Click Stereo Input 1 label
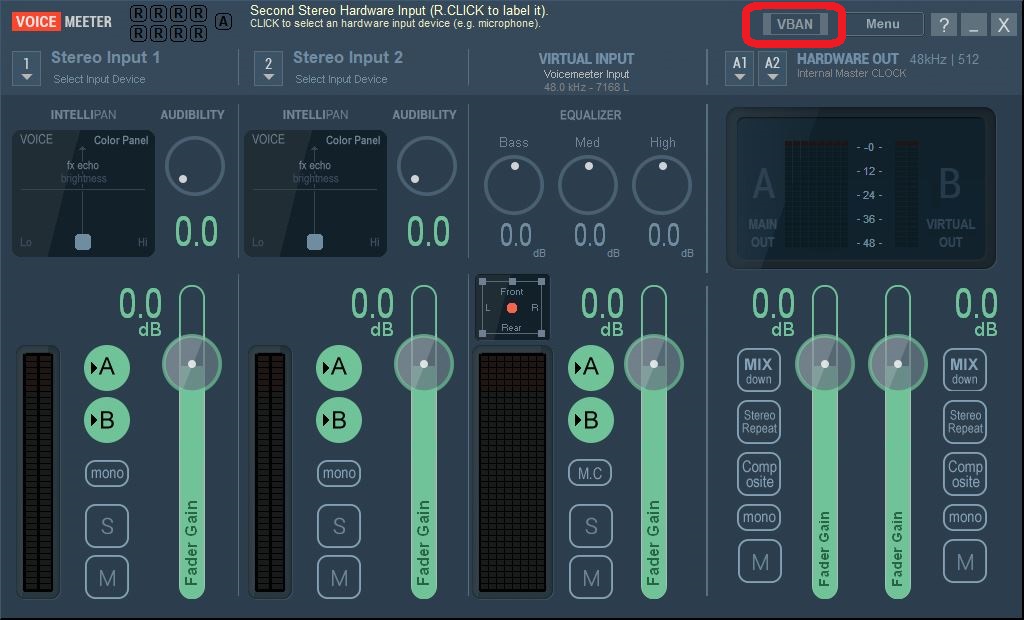Screen dimensions: 1024x620 [x=105, y=57]
